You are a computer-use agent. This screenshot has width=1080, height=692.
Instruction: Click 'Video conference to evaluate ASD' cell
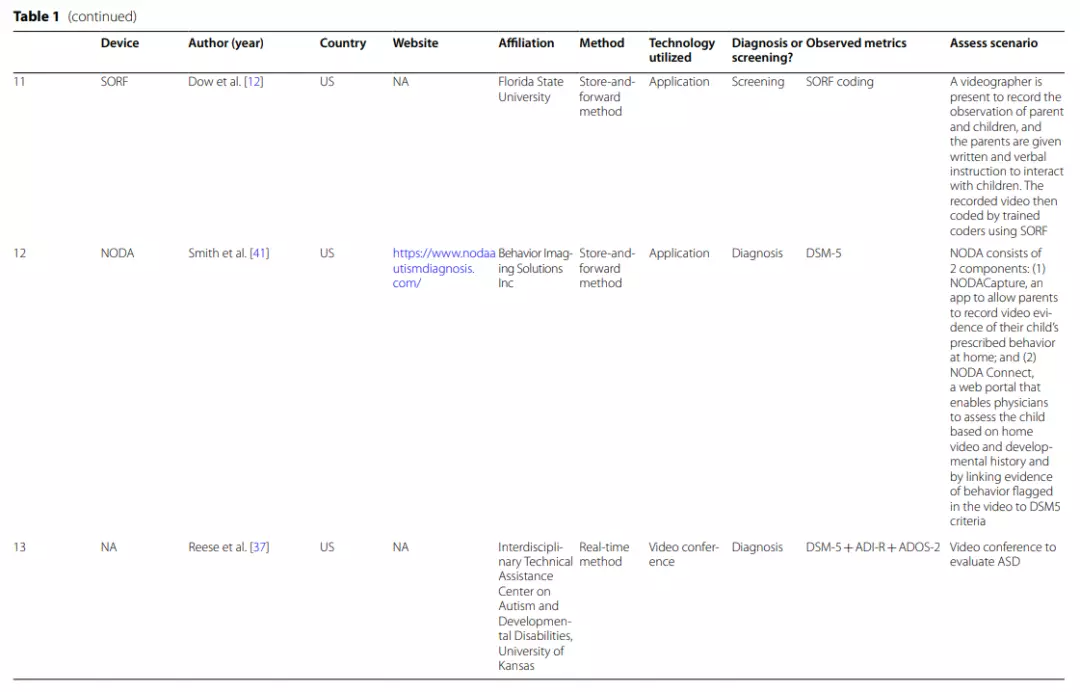click(1002, 554)
